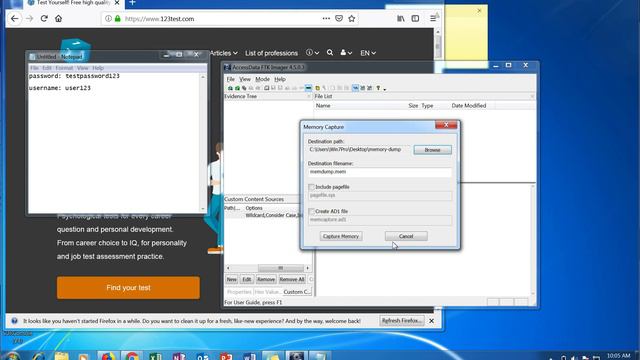Click the highlighted Capture Memory toolbar icon
The width and height of the screenshot is (640, 360).
click(309, 88)
